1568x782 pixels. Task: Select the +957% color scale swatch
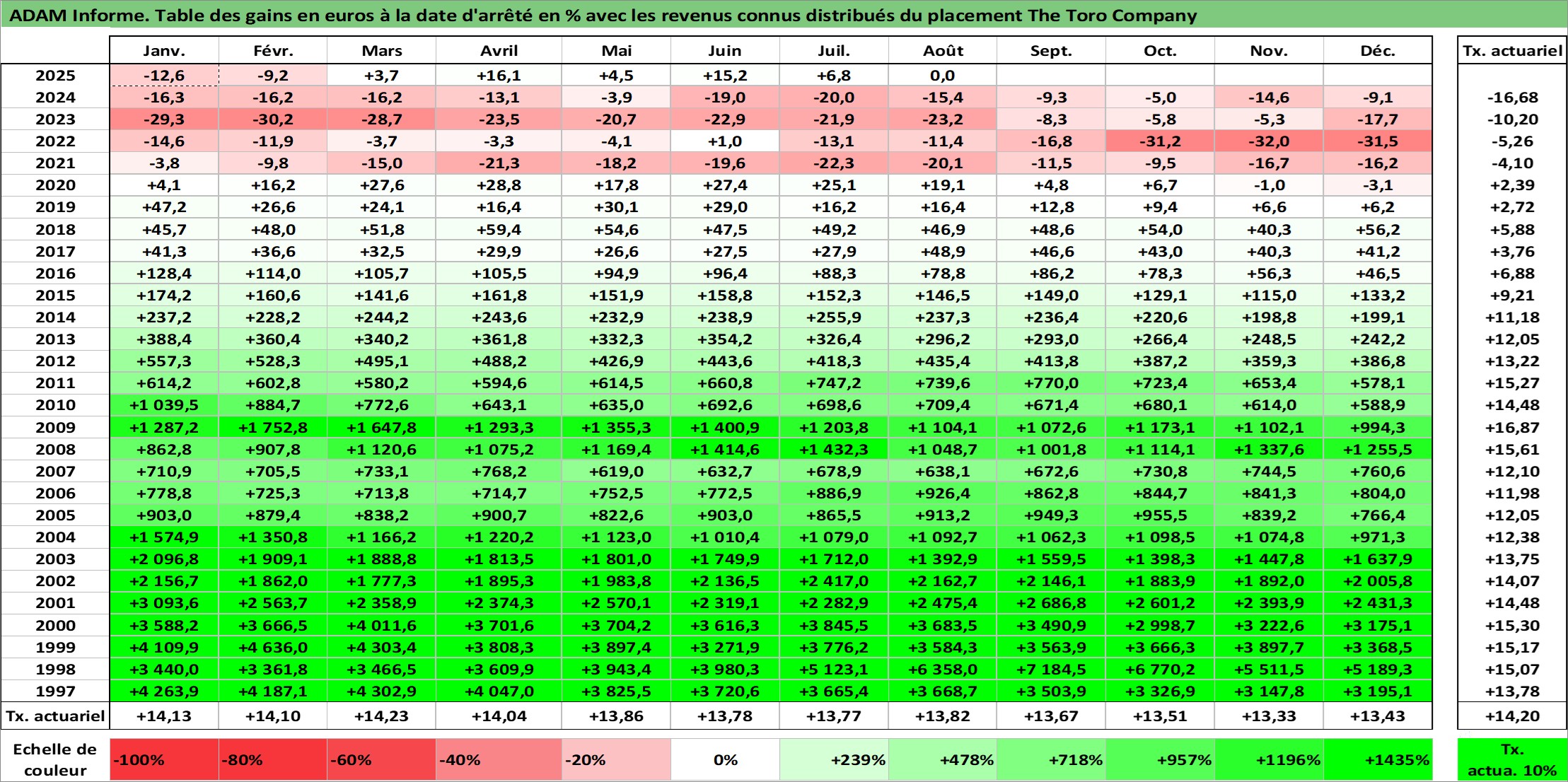coord(1161,759)
